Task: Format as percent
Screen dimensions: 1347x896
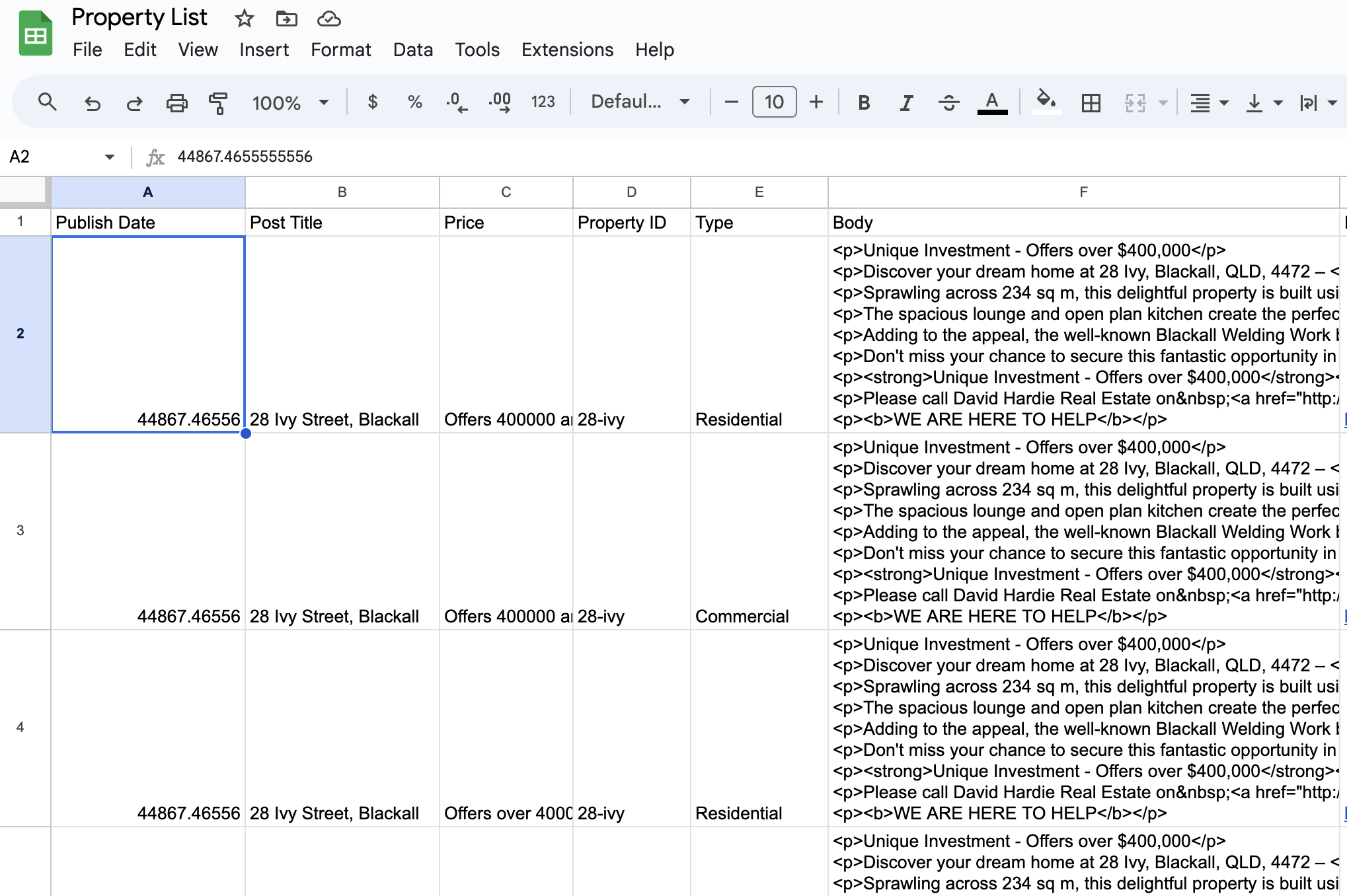Action: coord(414,102)
